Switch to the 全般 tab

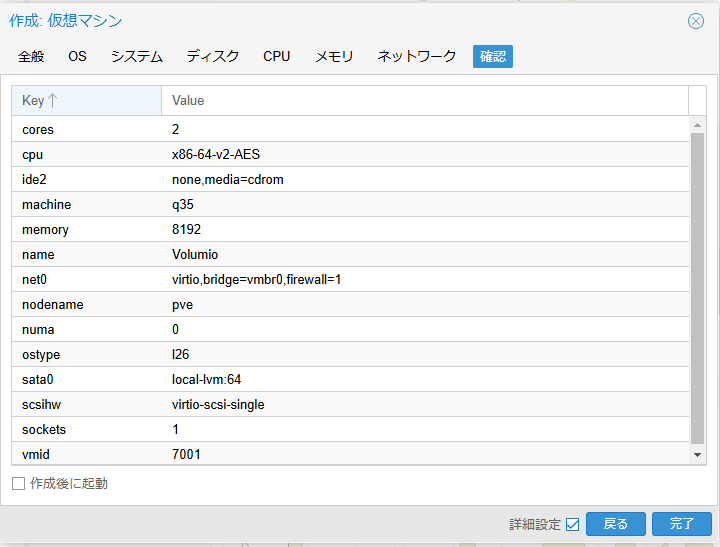(31, 56)
